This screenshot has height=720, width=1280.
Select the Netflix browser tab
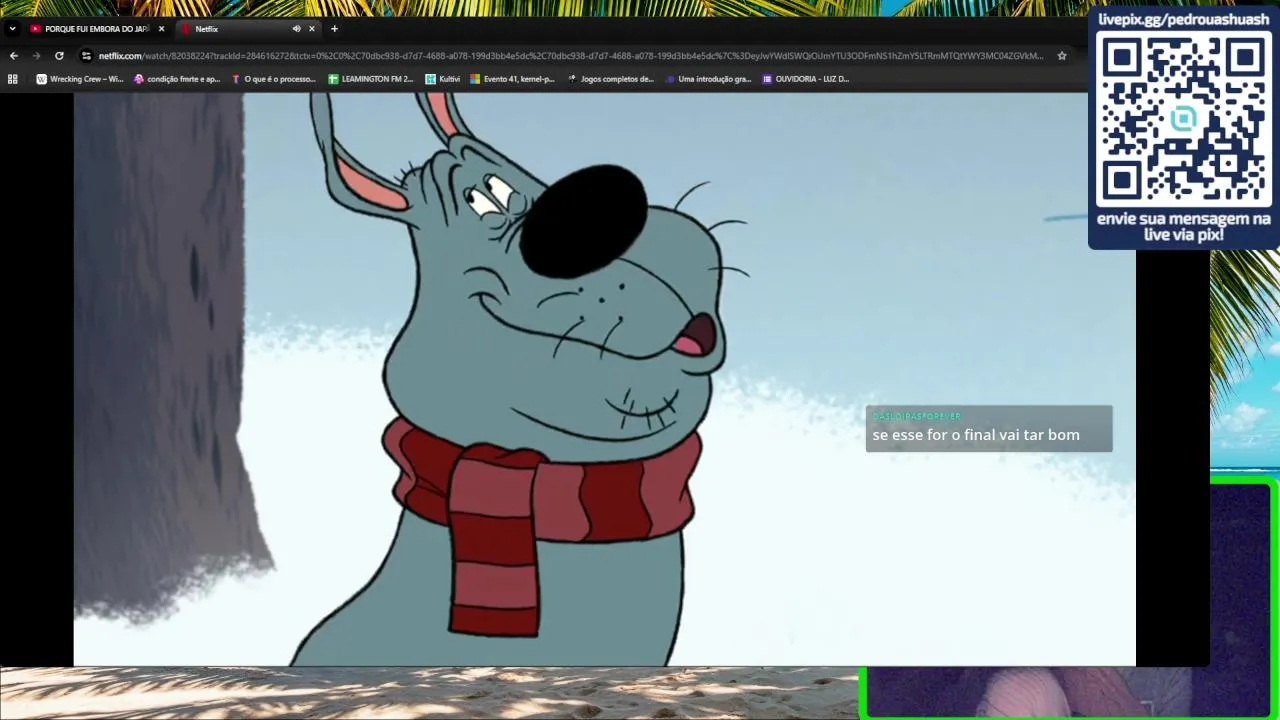click(238, 29)
